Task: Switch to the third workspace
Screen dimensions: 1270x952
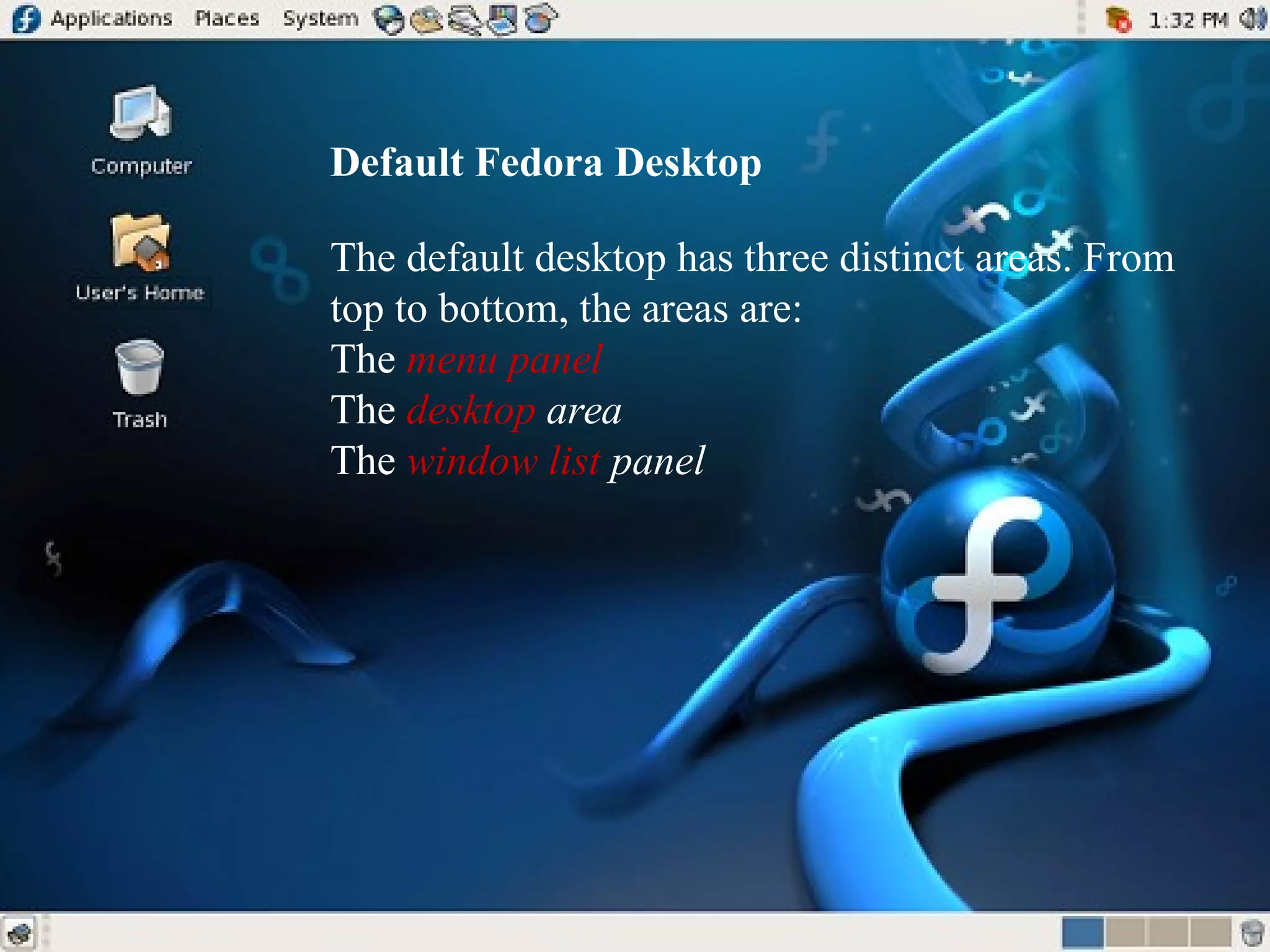Action: click(1167, 933)
